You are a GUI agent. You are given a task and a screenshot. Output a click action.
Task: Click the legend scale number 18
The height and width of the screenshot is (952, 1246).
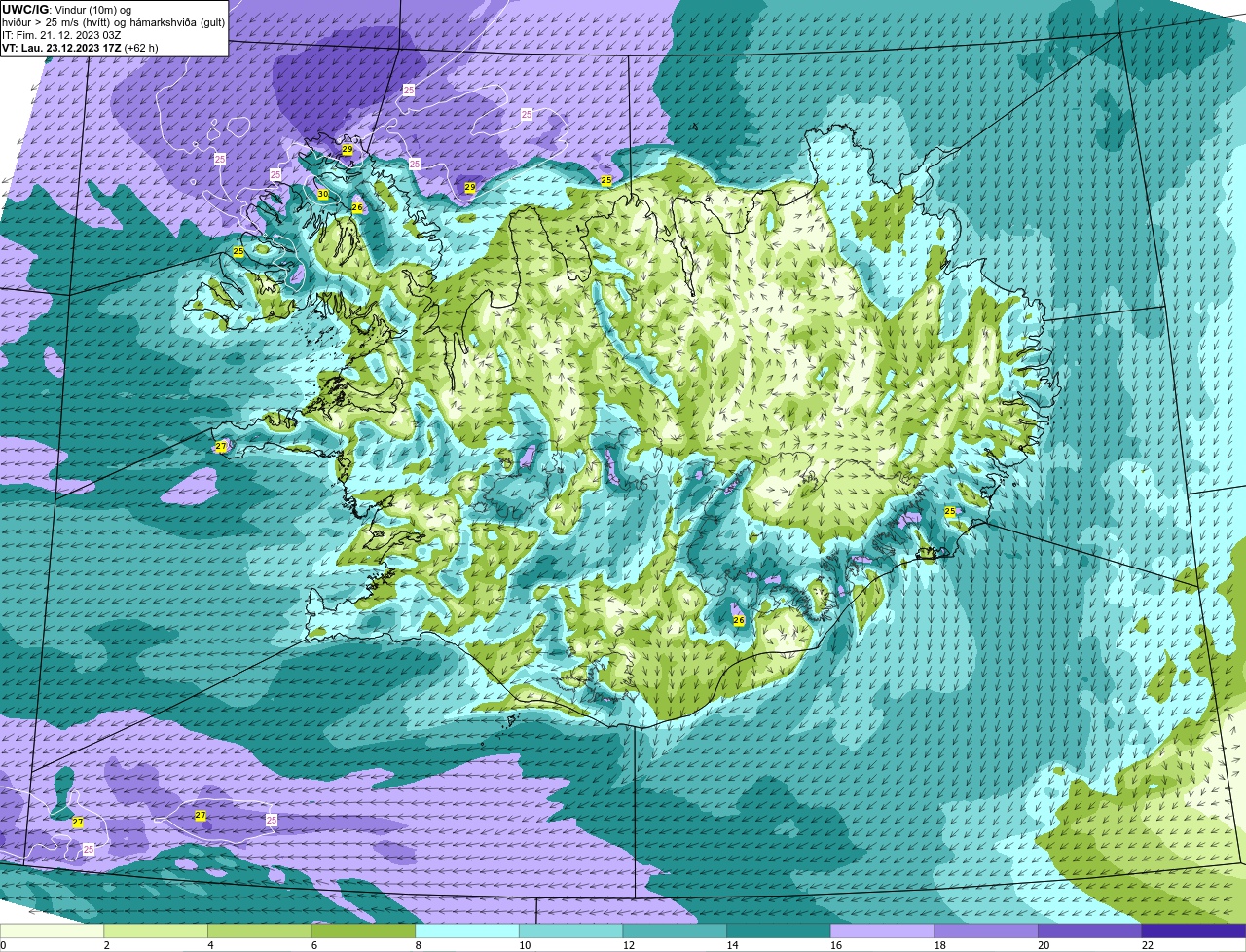[x=939, y=945]
